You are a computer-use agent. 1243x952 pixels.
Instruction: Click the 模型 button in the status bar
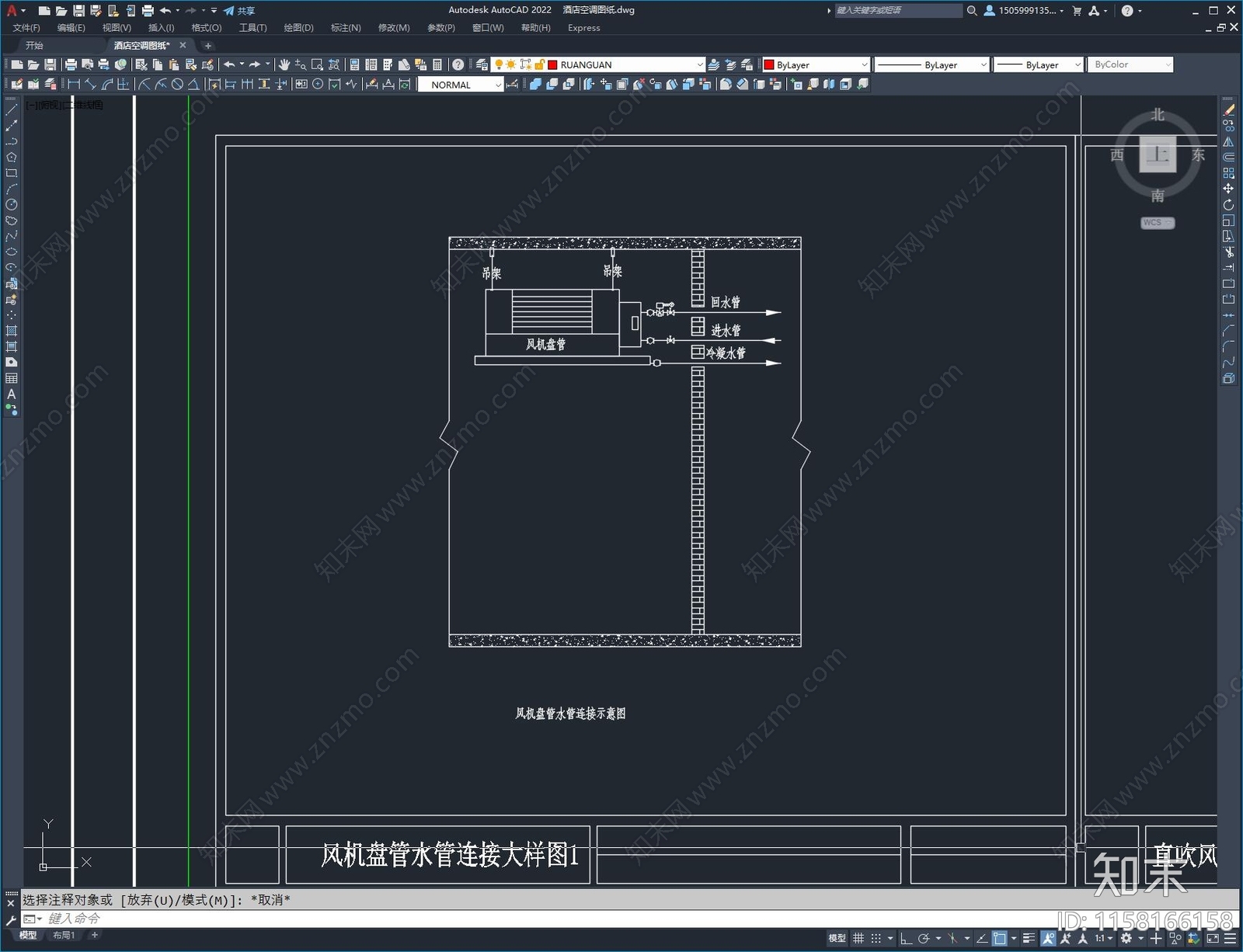(x=837, y=938)
